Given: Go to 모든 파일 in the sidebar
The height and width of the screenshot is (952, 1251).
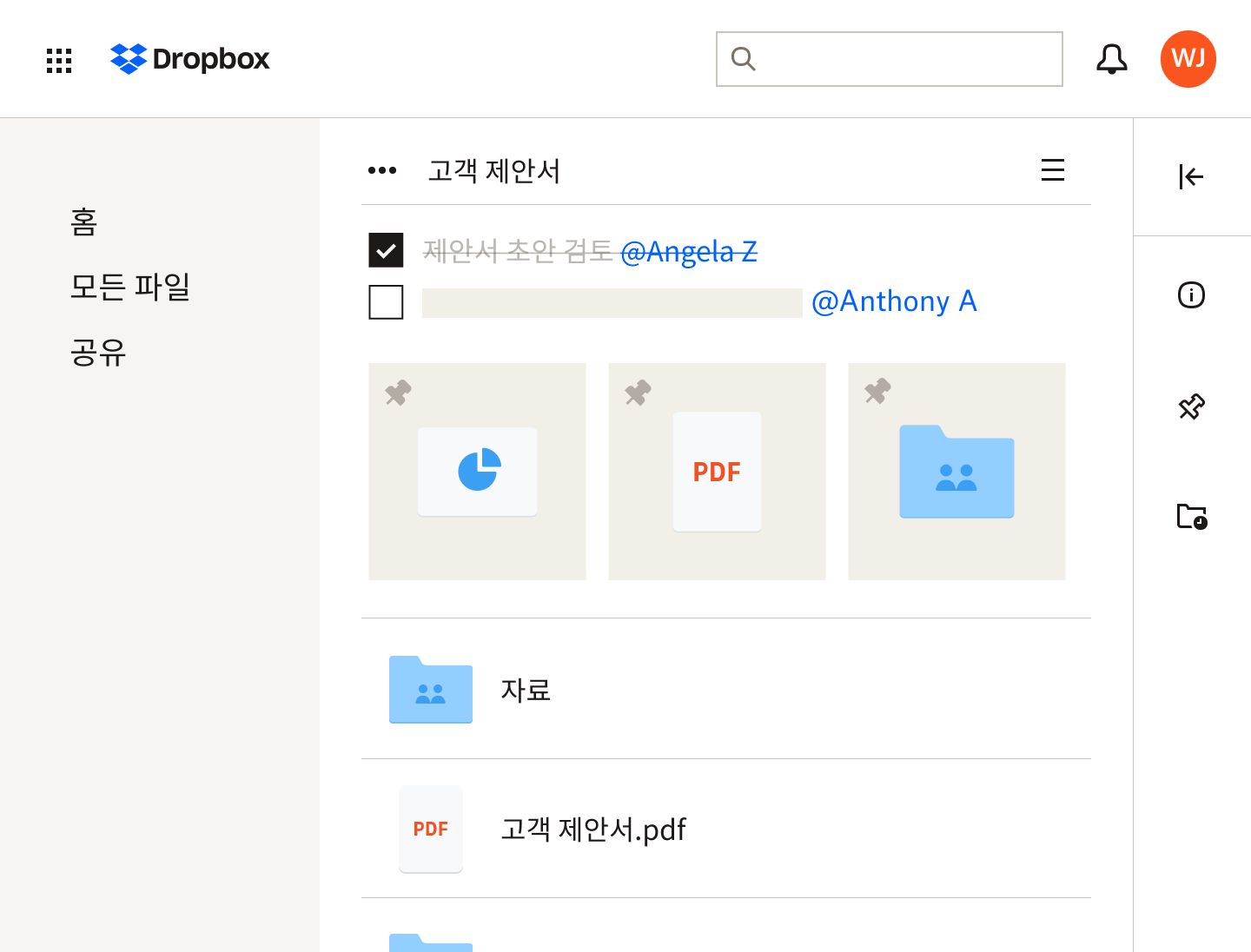Looking at the screenshot, I should [x=130, y=288].
